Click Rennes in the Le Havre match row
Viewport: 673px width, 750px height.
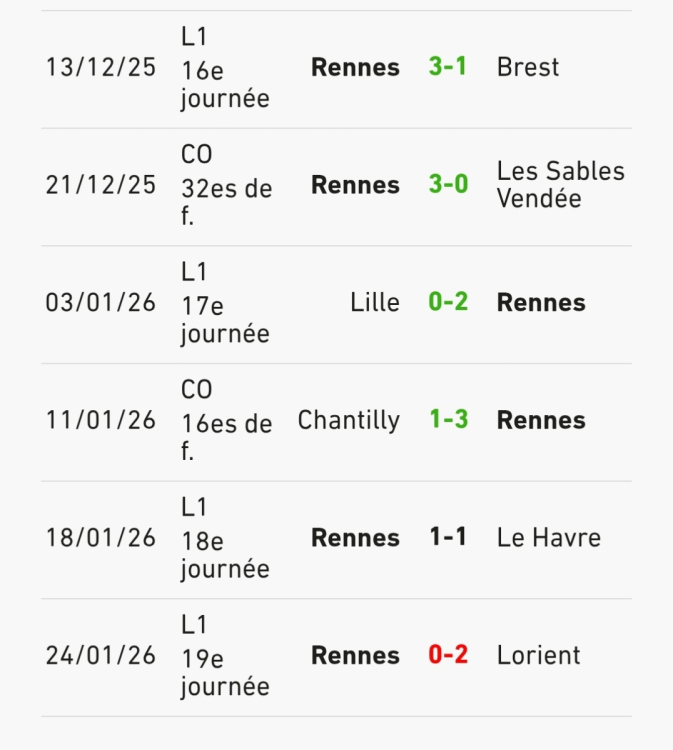tap(355, 538)
